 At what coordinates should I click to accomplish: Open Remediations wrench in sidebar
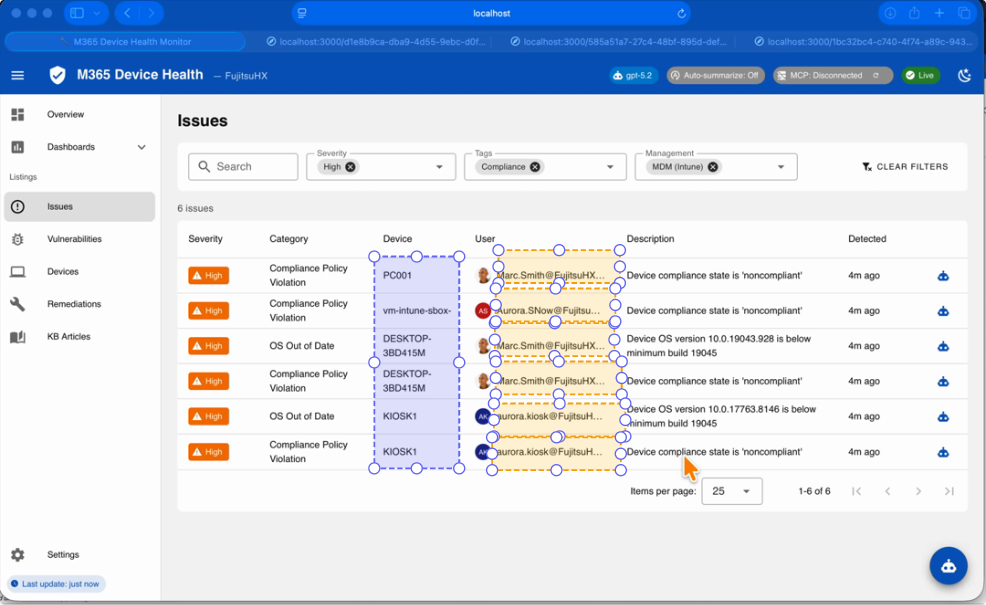(18, 304)
